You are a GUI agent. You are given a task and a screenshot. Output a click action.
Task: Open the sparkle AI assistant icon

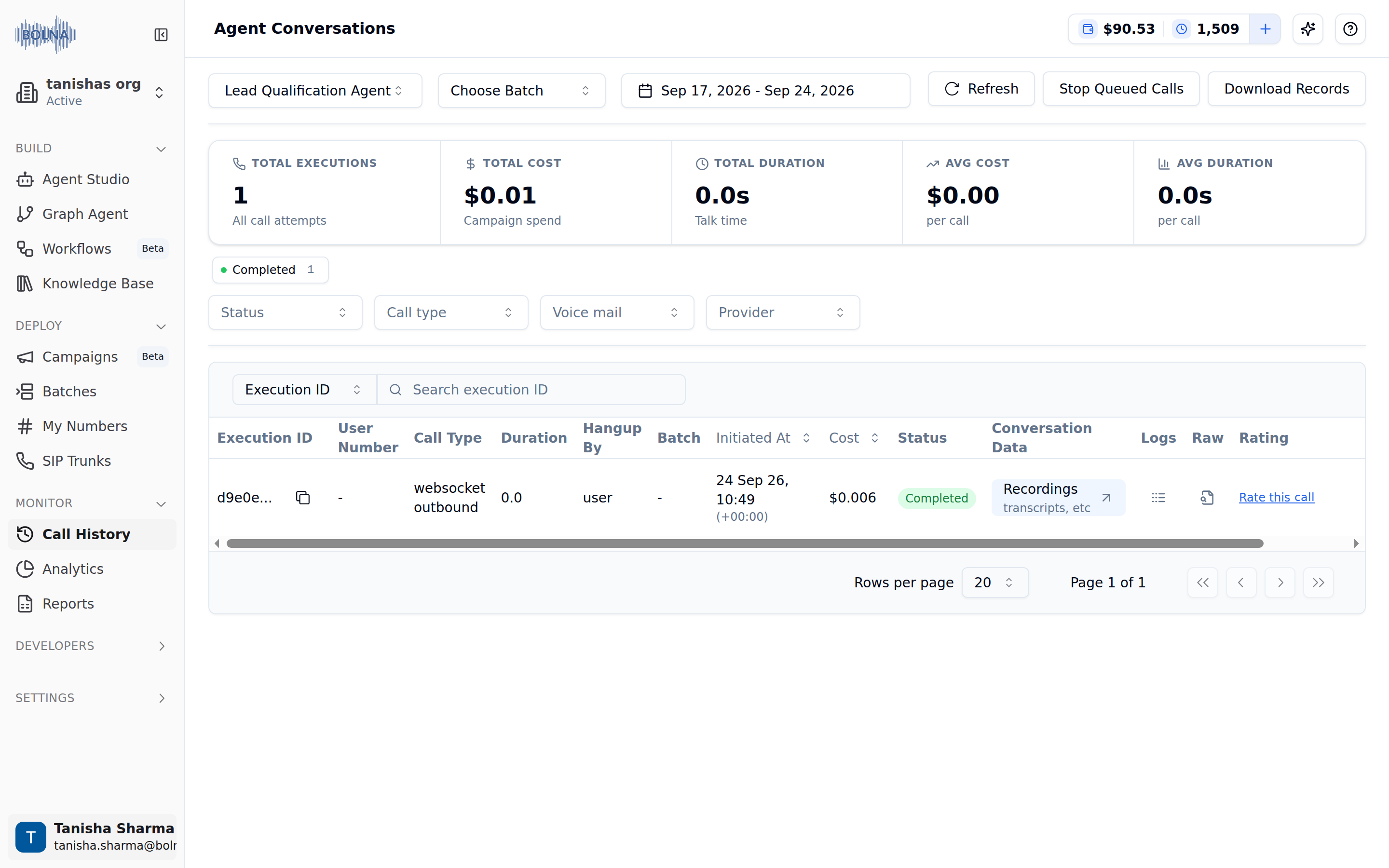click(1308, 29)
